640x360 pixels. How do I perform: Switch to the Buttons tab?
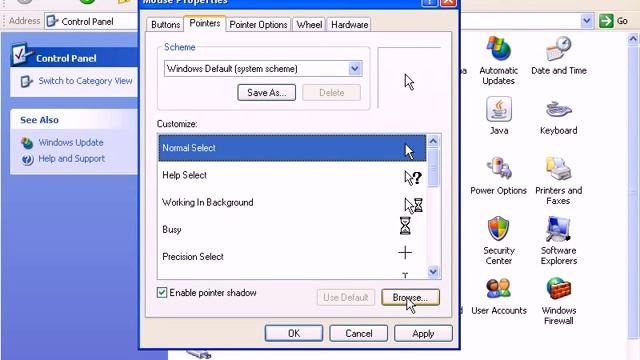point(165,24)
